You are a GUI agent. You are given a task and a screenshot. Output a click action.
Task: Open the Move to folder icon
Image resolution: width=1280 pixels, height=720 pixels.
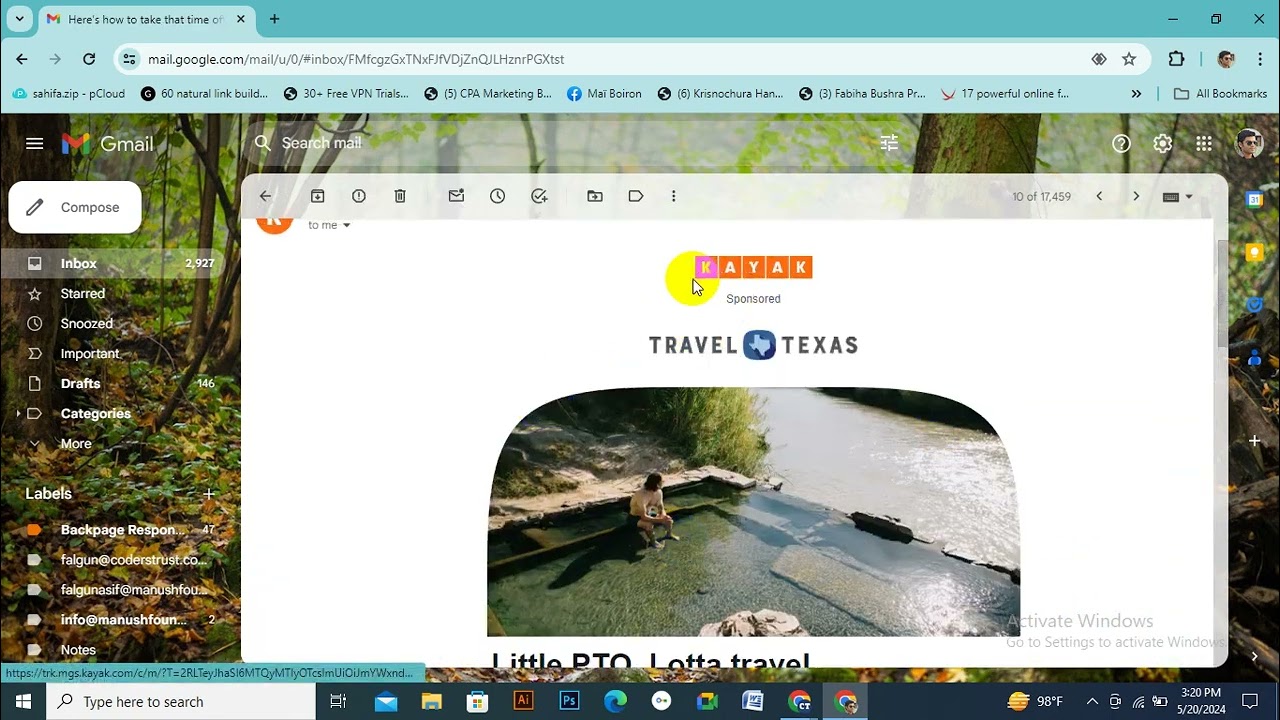pos(595,196)
